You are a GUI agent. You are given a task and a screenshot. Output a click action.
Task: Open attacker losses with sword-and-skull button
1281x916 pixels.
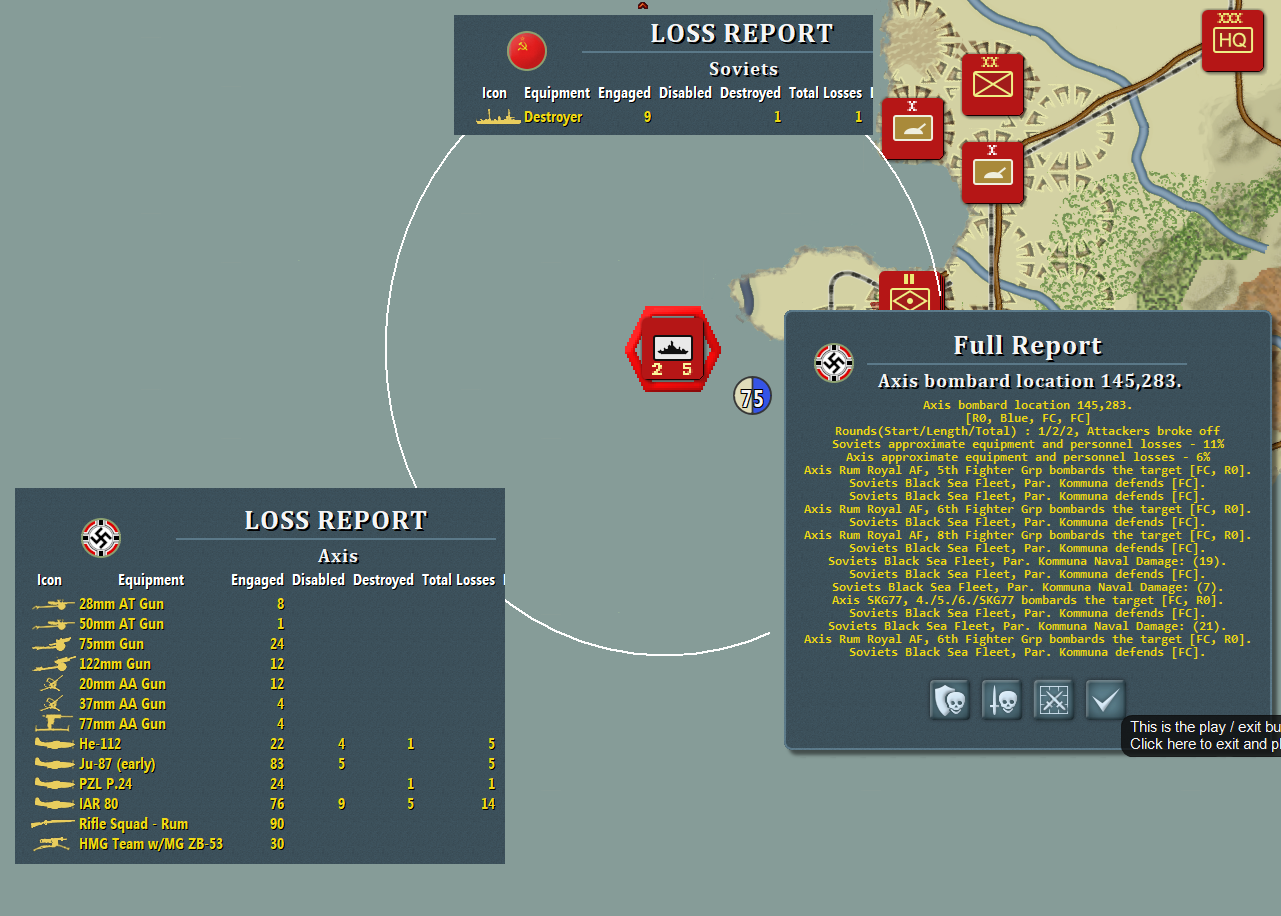point(1002,700)
